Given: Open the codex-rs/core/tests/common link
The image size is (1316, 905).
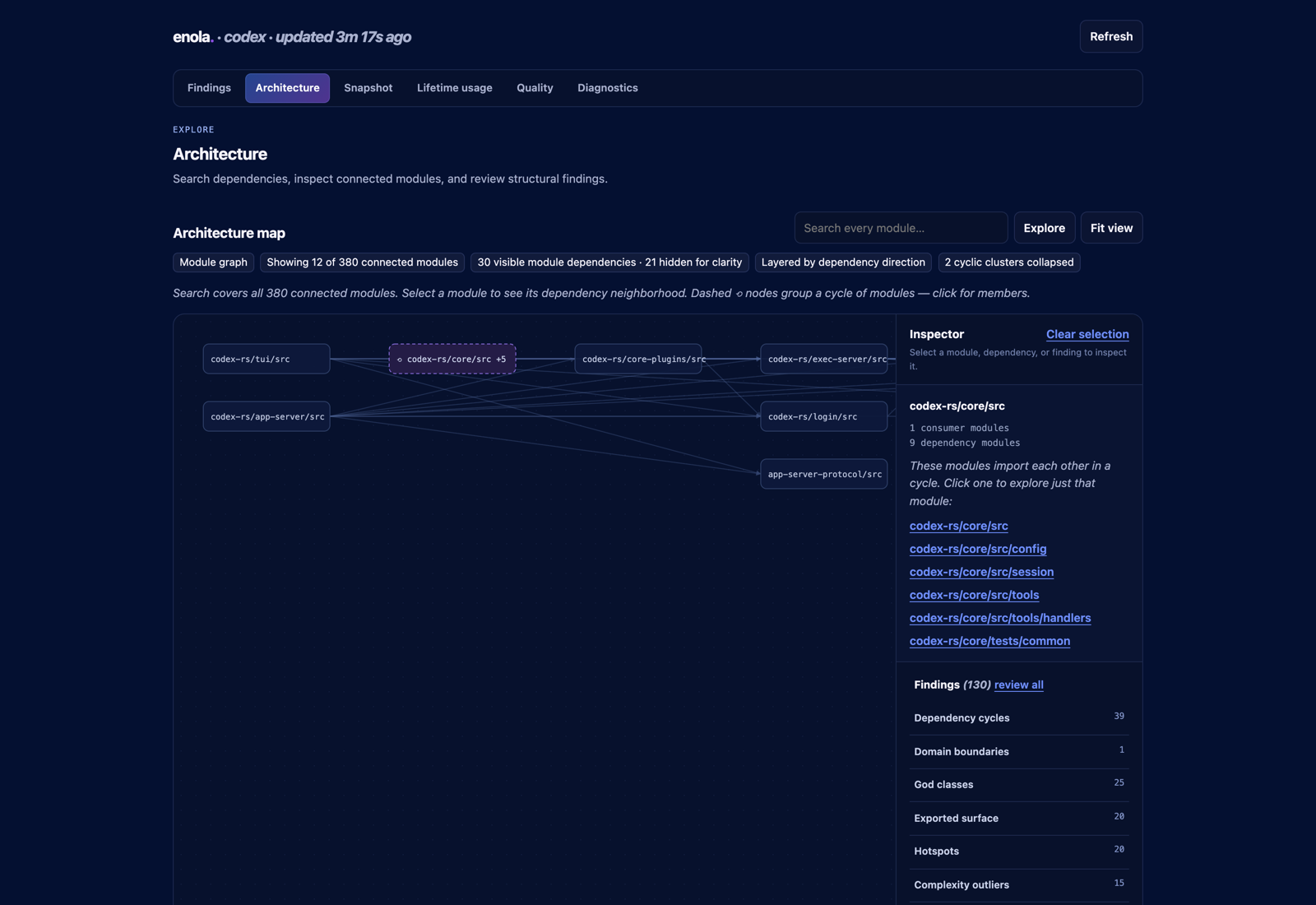Looking at the screenshot, I should pyautogui.click(x=989, y=641).
